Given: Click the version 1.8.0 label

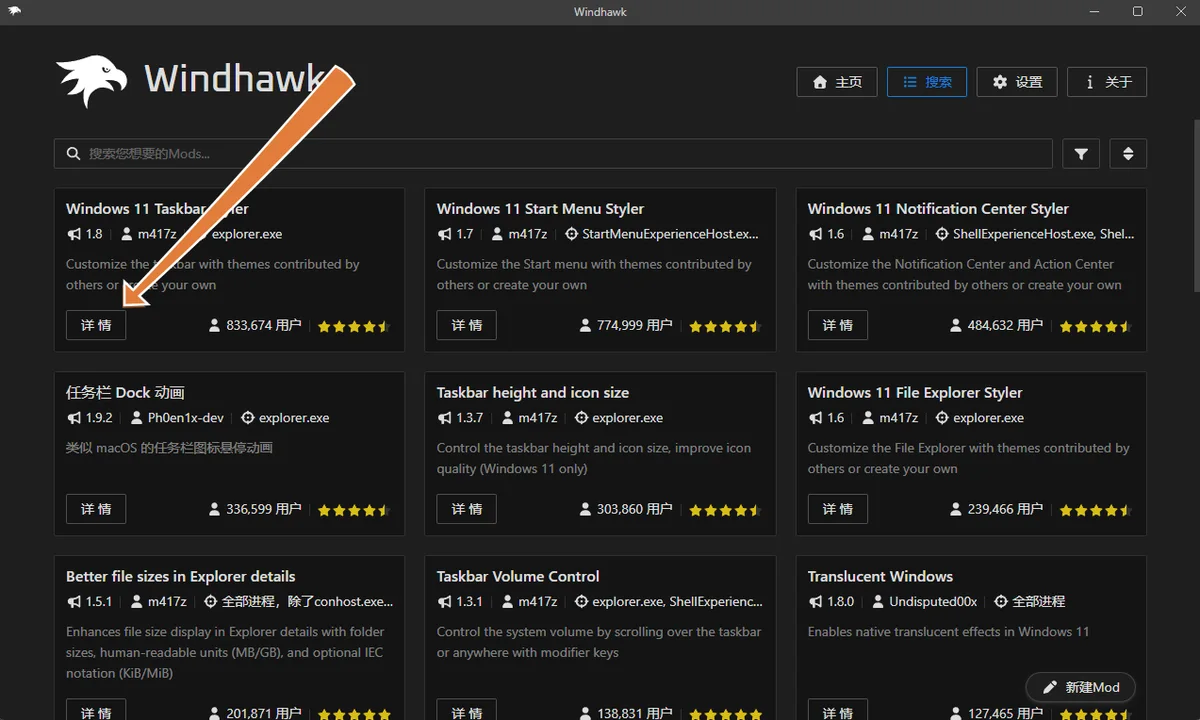Looking at the screenshot, I should 841,602.
